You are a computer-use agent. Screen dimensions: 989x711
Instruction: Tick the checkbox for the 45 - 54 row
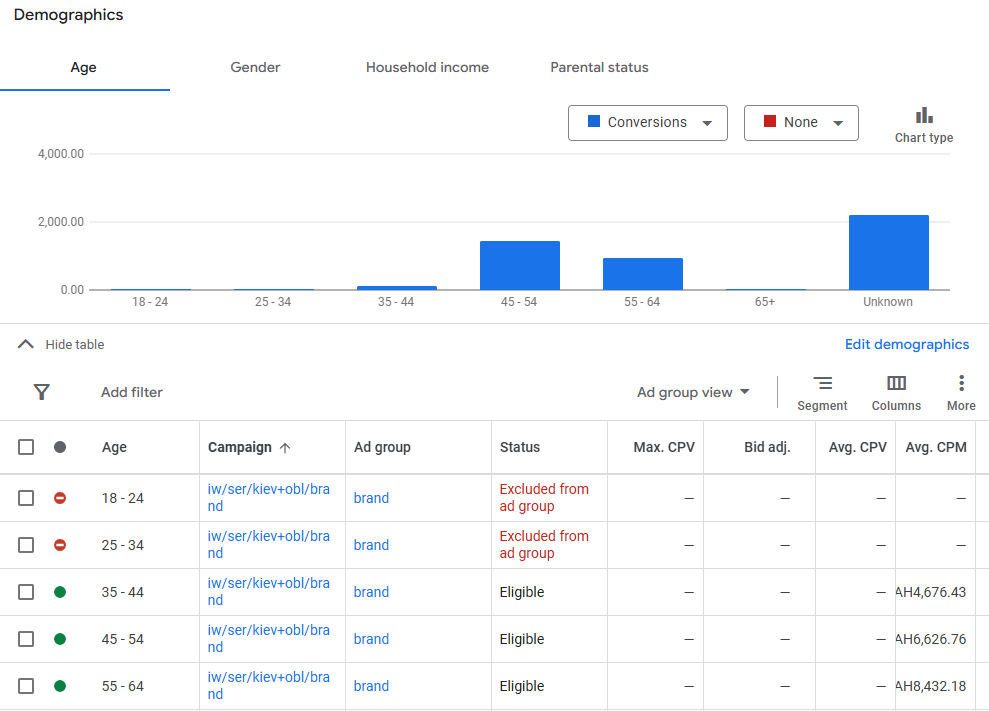coord(26,639)
